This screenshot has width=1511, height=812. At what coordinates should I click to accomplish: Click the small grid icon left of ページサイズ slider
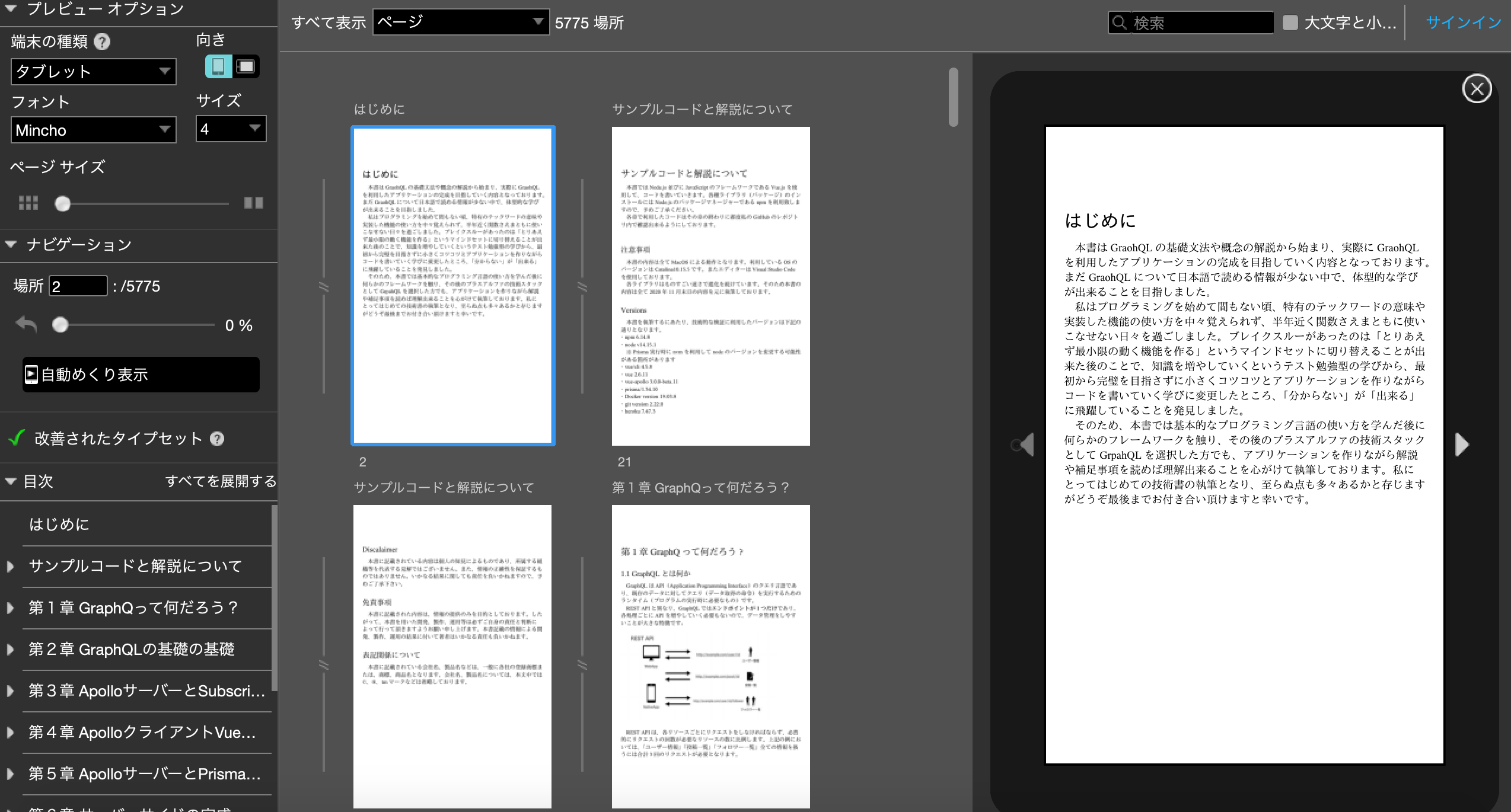tap(28, 202)
